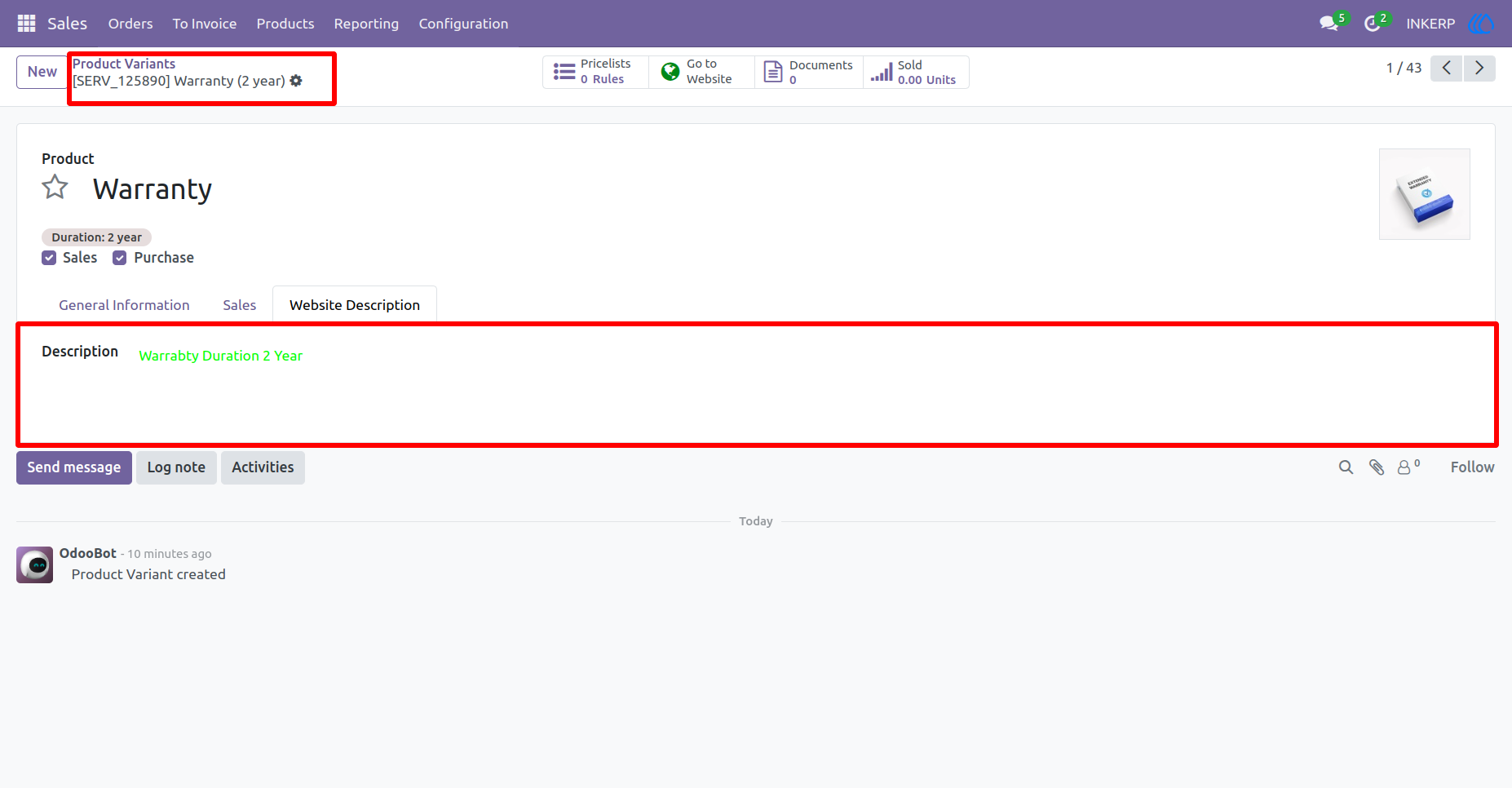The image size is (1512, 788).
Task: Open the gear actions menu beside Warranty
Action: tap(296, 81)
